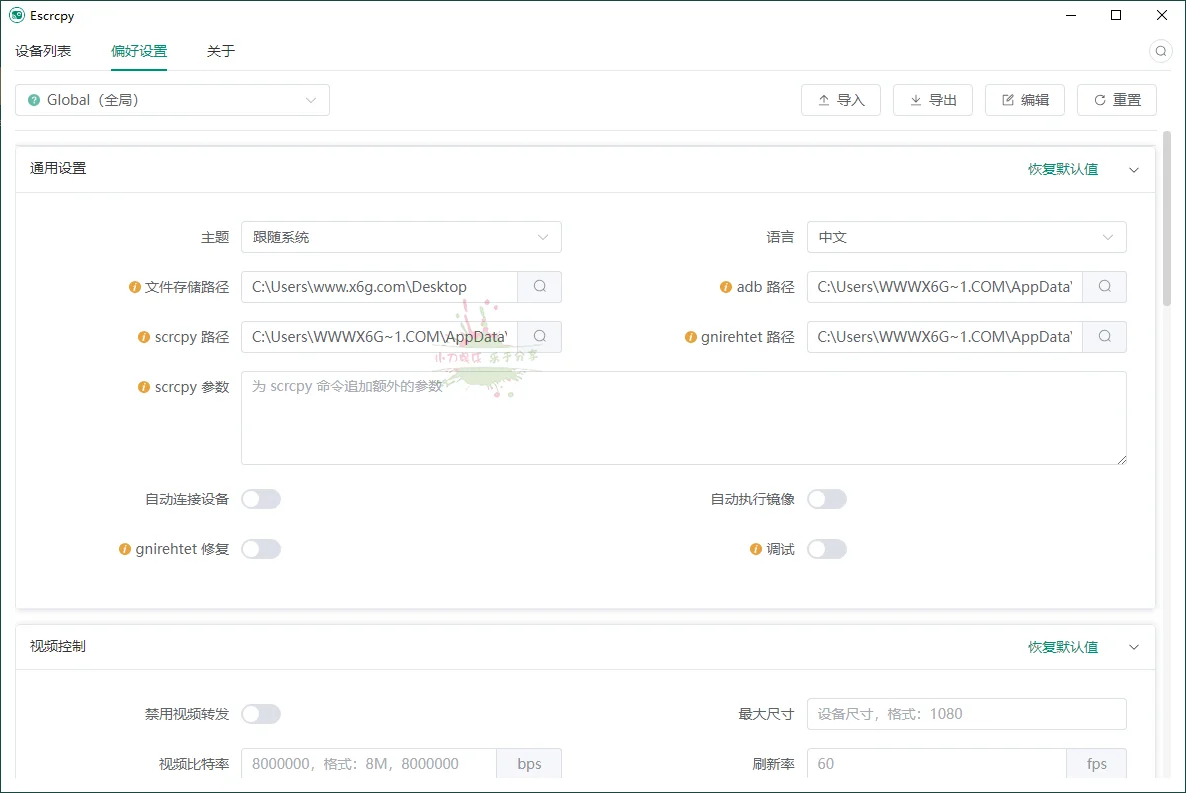1186x793 pixels.
Task: Open the 主题 dropdown showing 跟随系统
Action: coord(400,237)
